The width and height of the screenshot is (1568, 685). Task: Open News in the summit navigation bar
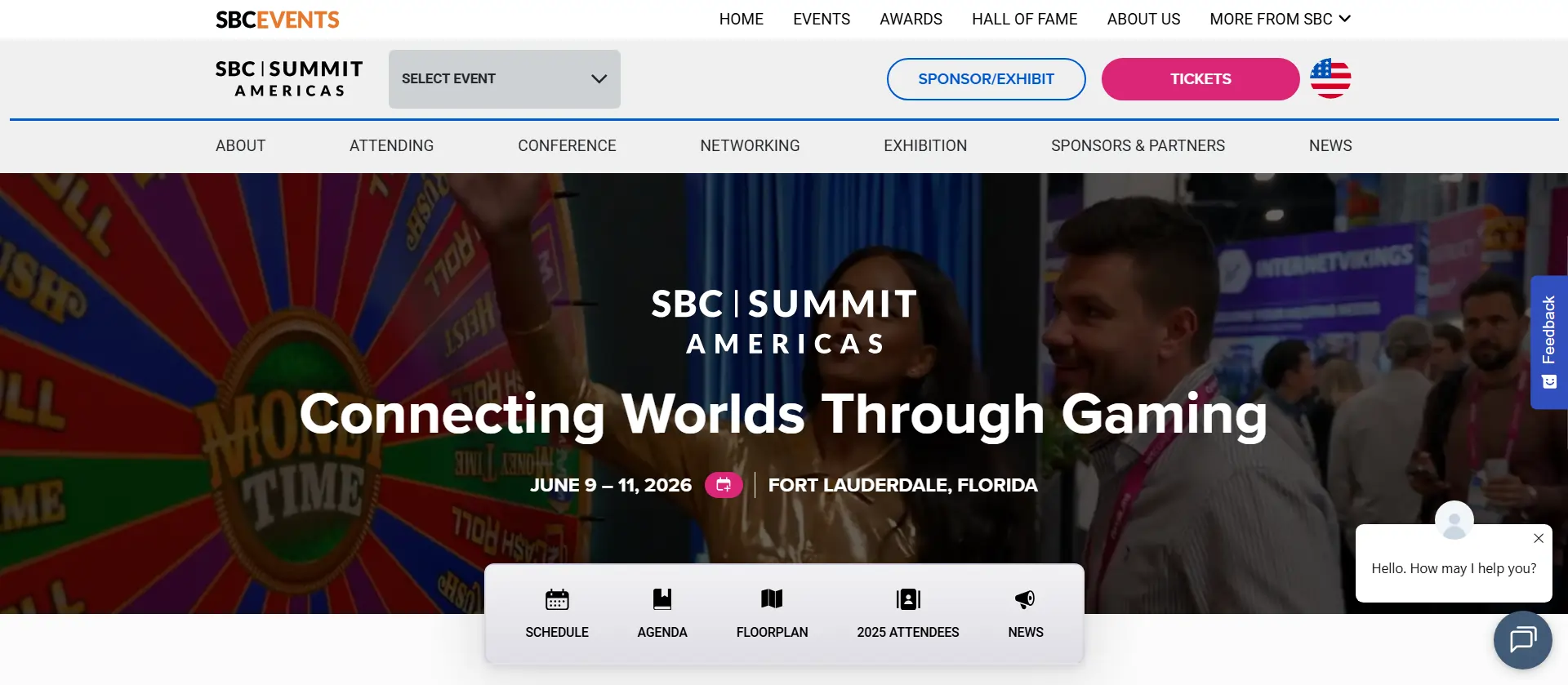click(x=1330, y=145)
